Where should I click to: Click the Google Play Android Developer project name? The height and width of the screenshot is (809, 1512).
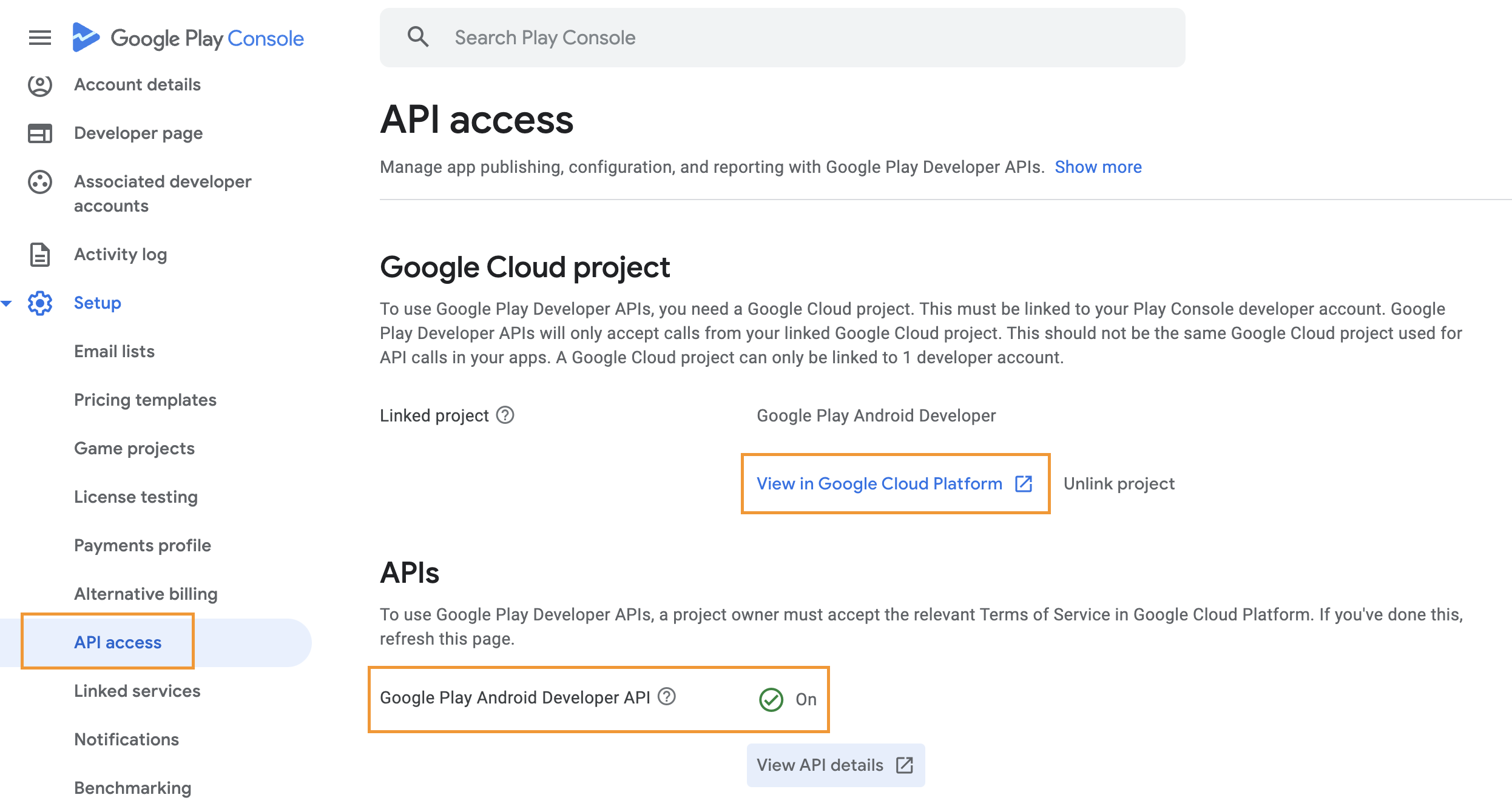(x=876, y=415)
